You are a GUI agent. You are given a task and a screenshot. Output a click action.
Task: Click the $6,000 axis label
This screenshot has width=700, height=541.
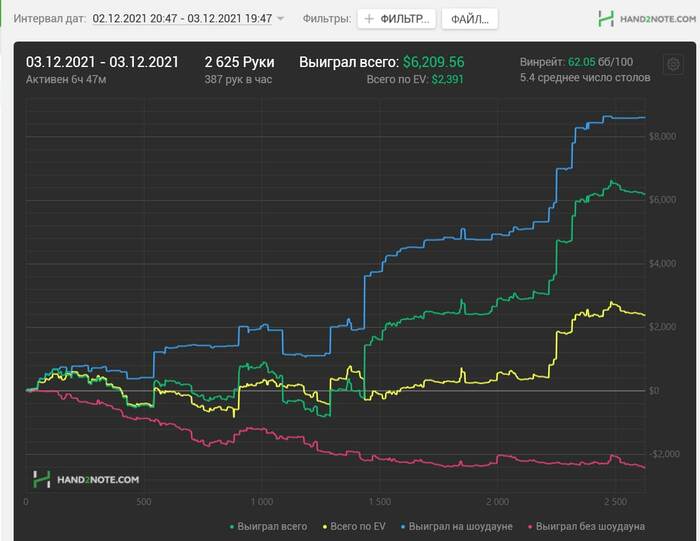pos(662,200)
